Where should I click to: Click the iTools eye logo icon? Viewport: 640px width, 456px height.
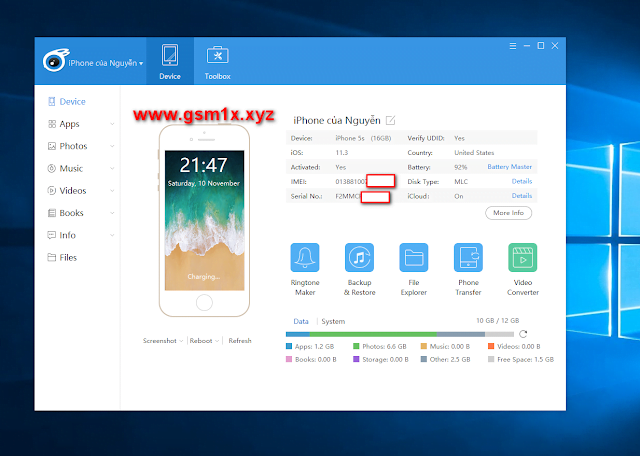(55, 60)
